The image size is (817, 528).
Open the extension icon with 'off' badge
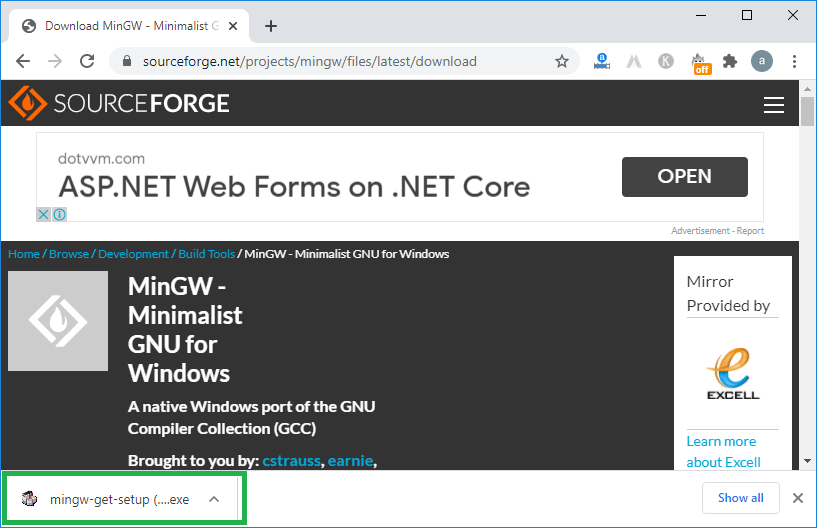700,63
